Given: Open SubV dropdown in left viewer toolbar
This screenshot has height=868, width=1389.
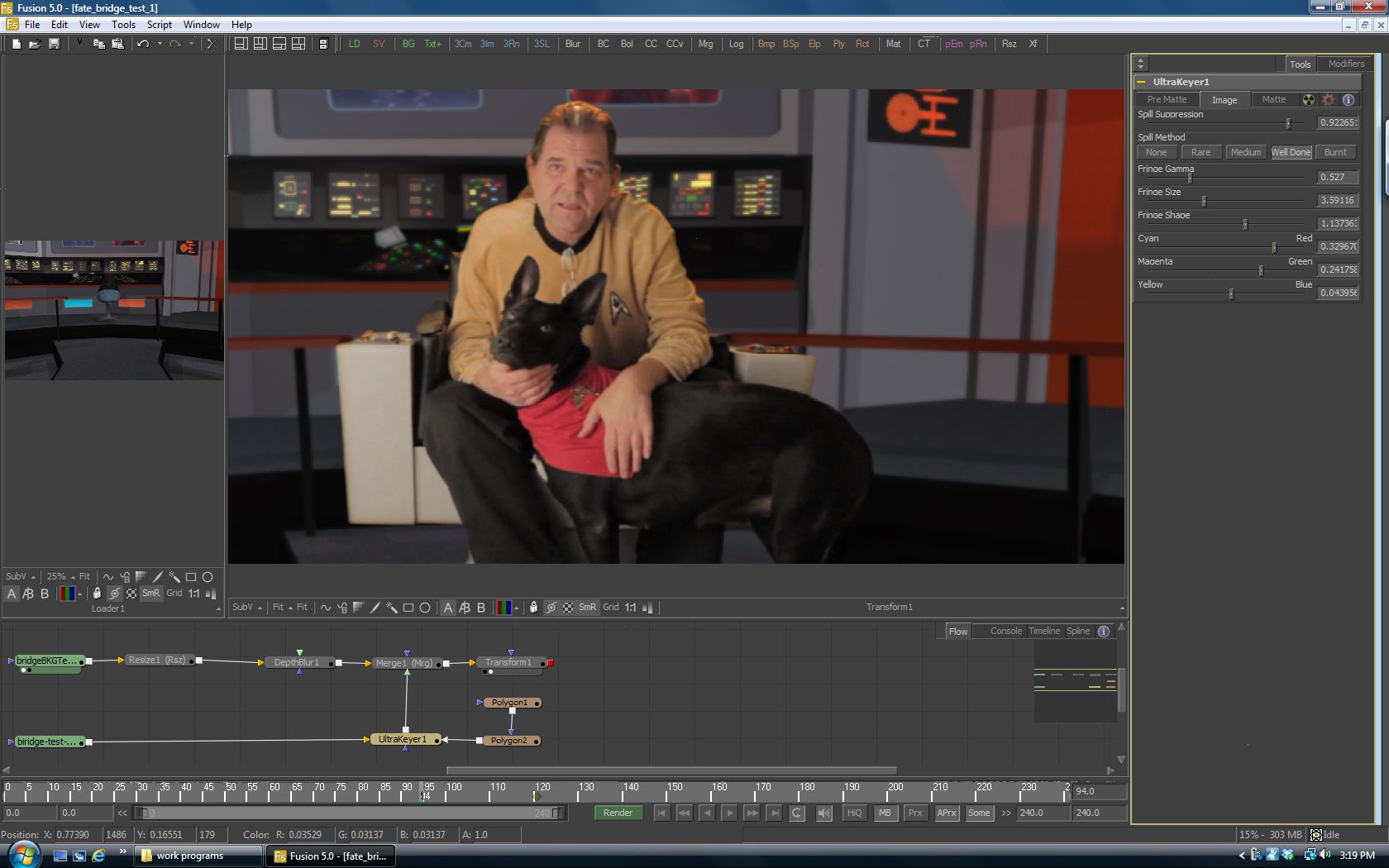Looking at the screenshot, I should coord(21,577).
